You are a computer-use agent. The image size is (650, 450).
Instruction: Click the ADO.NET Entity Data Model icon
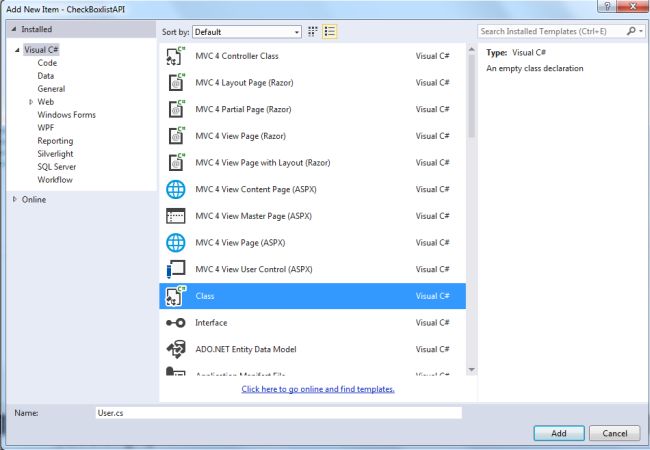point(176,349)
